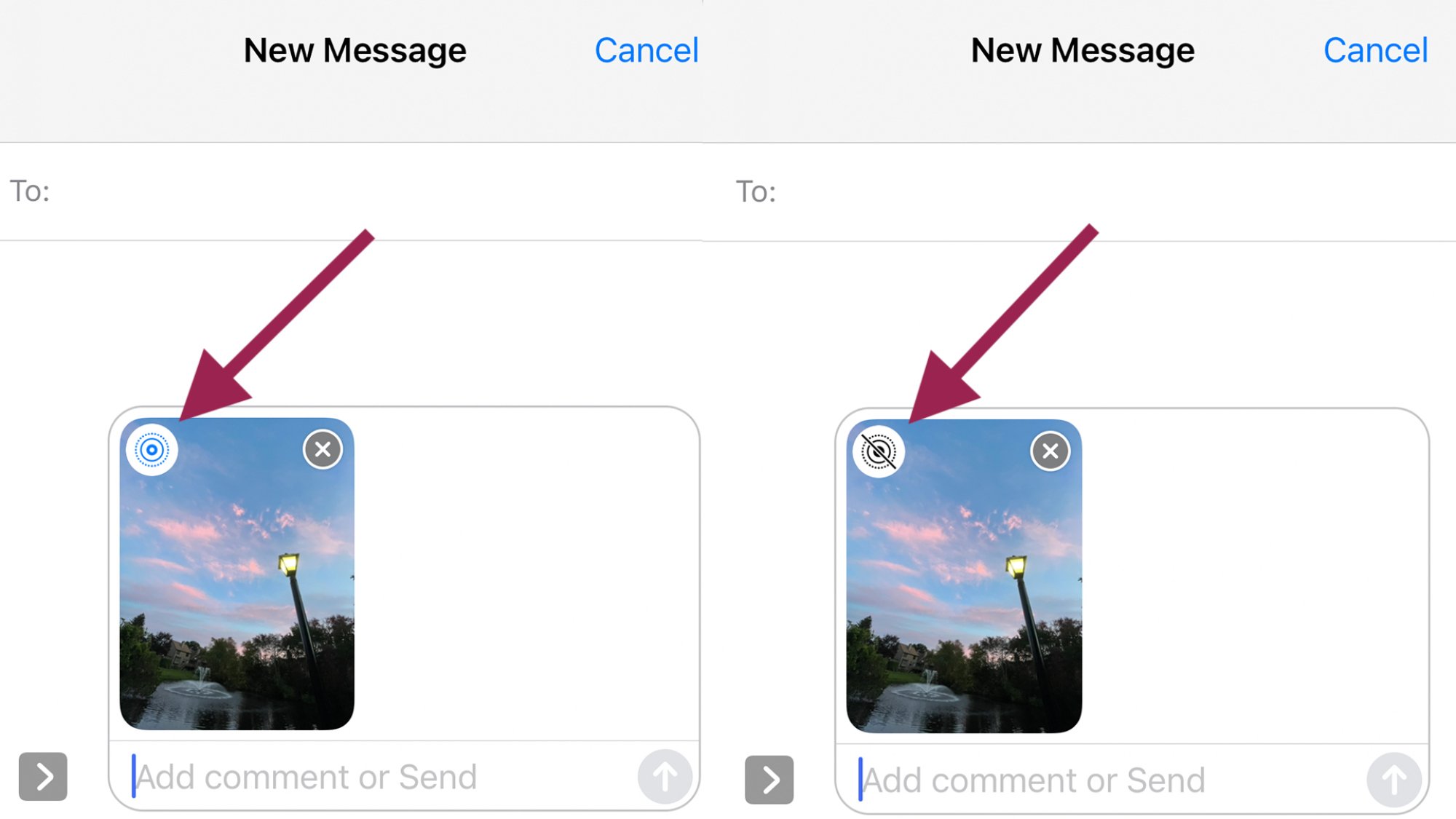Click the send message button on left compose area
This screenshot has height=819, width=1456.
665,777
